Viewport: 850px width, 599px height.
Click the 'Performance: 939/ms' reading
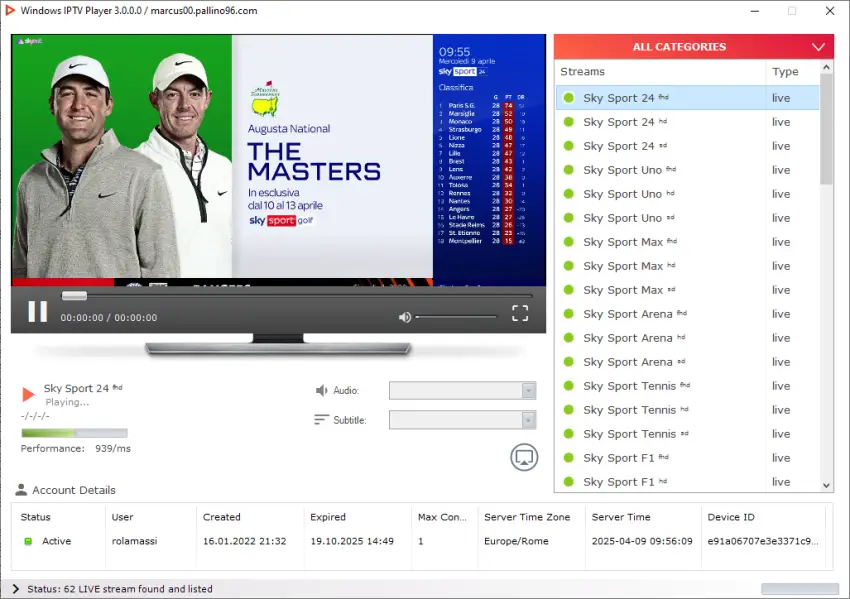76,448
